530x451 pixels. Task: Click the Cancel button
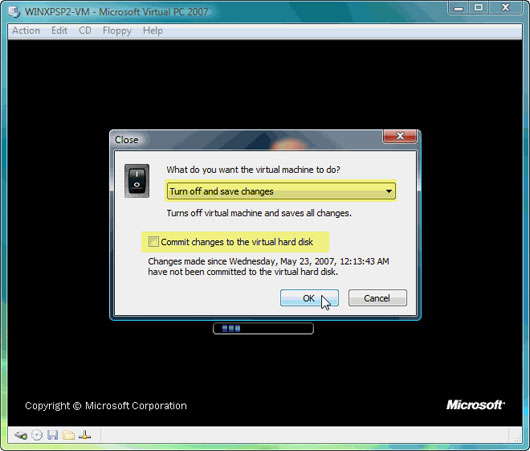coord(377,298)
